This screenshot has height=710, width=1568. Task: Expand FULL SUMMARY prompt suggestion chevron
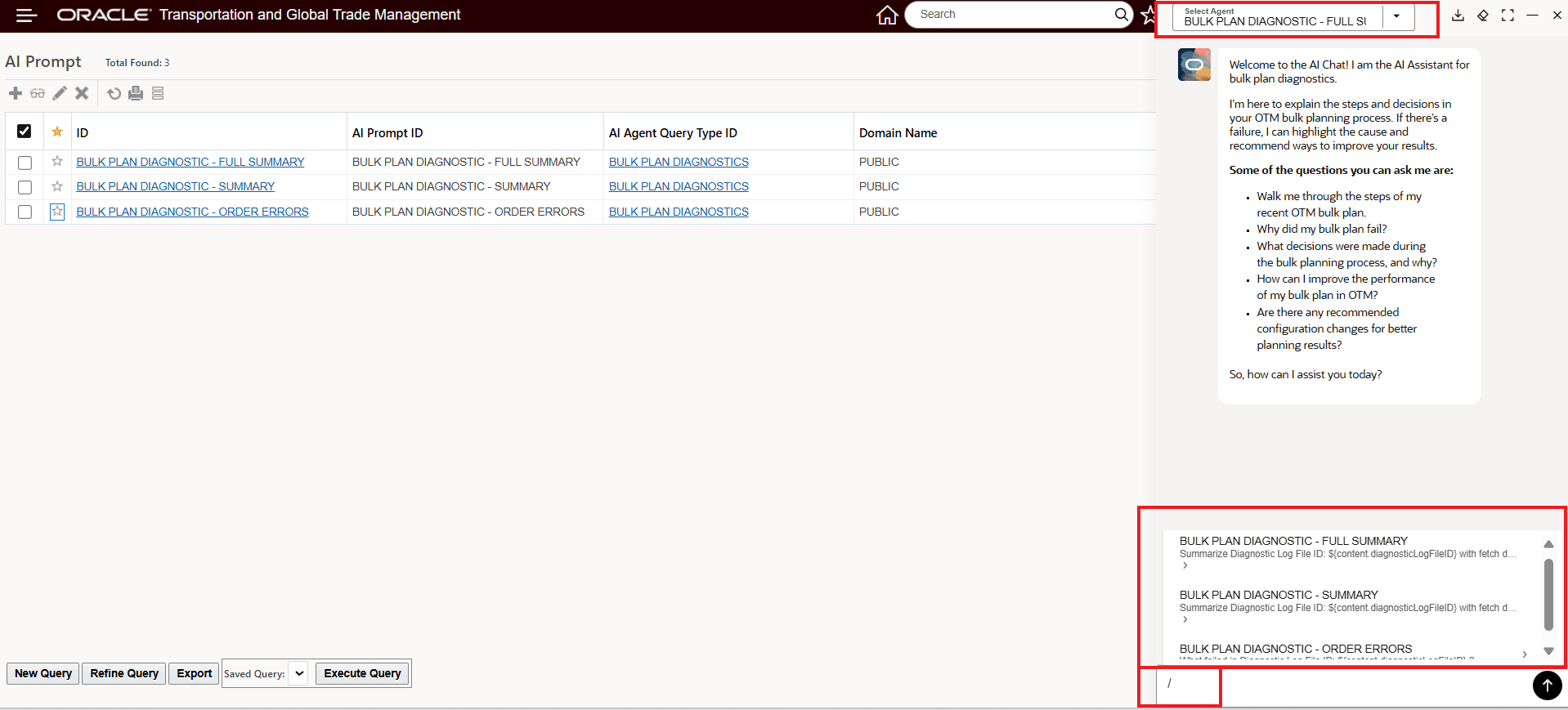(1185, 565)
